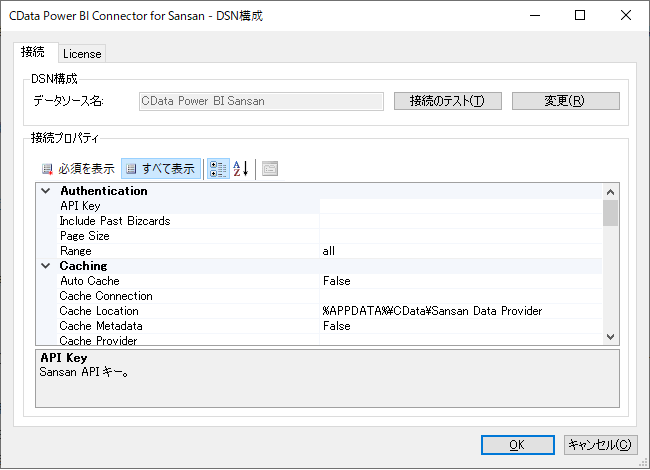Click the property grid scroll up arrow
650x470 pixels.
point(610,192)
